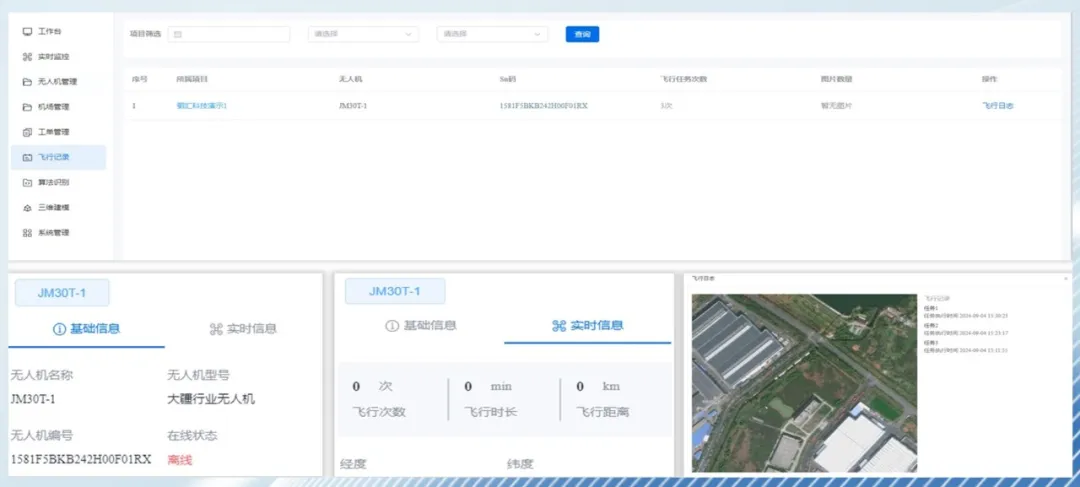Switch to the 实时信息 tab in left panel
This screenshot has width=1080, height=487.
click(x=243, y=328)
